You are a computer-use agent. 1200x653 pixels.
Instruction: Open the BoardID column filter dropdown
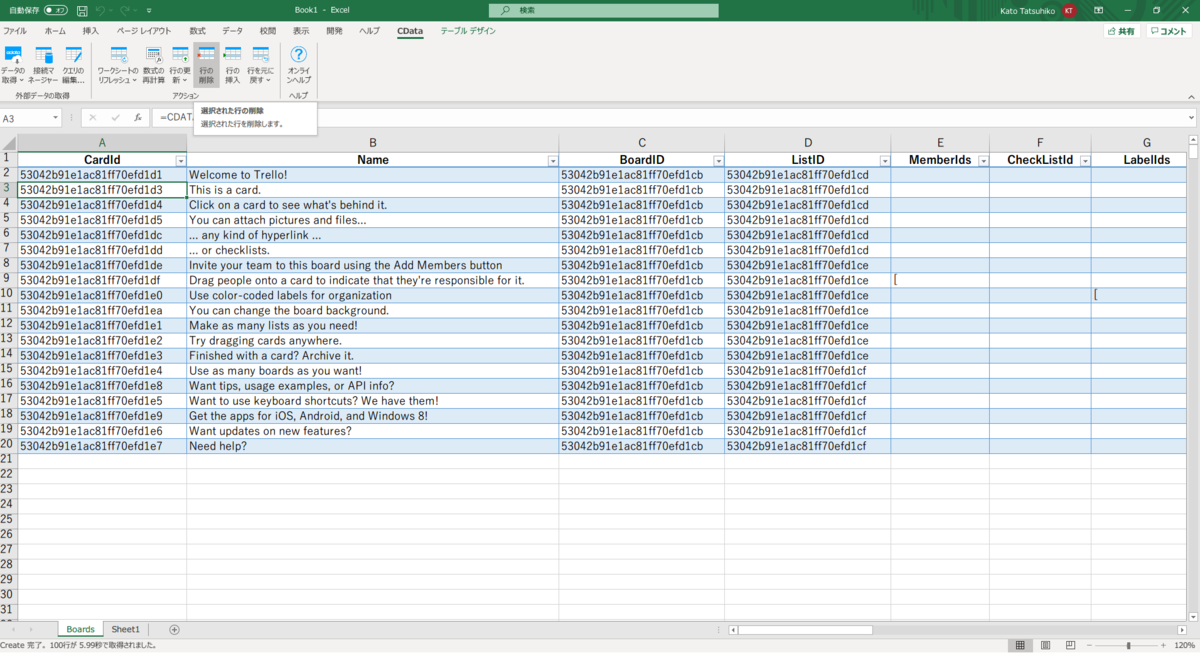718,160
